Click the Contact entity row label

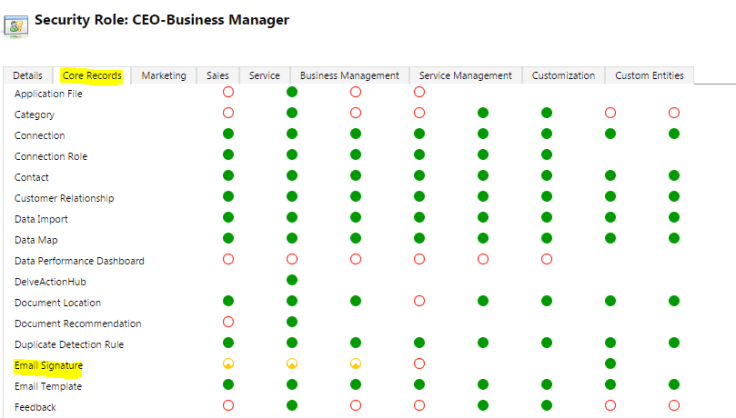tap(31, 177)
